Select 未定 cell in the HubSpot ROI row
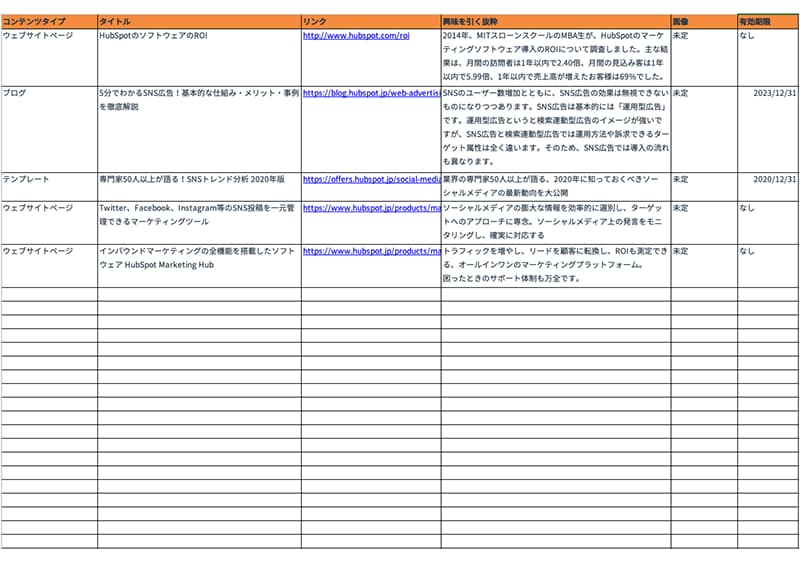This screenshot has width=800, height=564. 704,57
